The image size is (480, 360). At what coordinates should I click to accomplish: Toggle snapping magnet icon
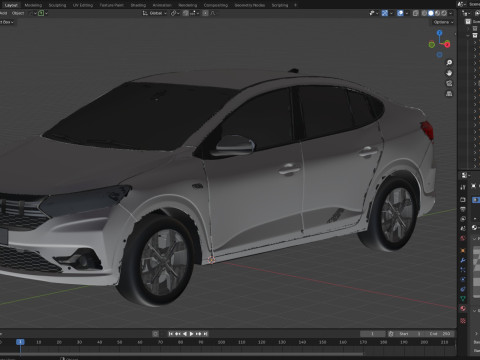click(186, 13)
